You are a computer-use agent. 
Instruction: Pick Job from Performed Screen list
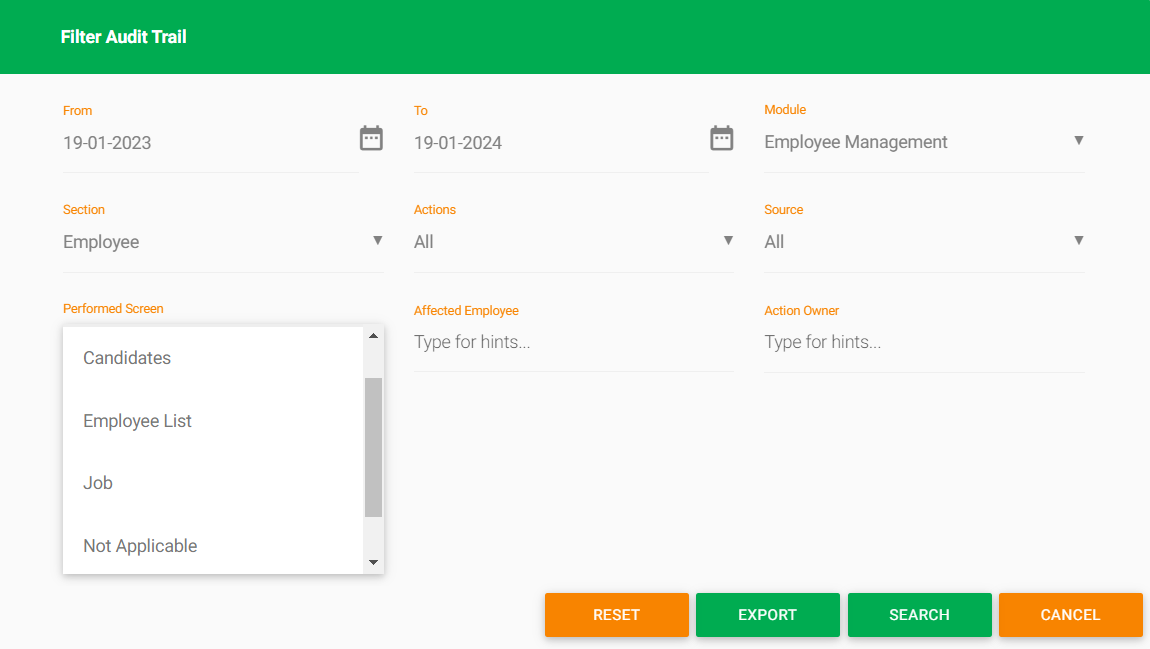(213, 483)
